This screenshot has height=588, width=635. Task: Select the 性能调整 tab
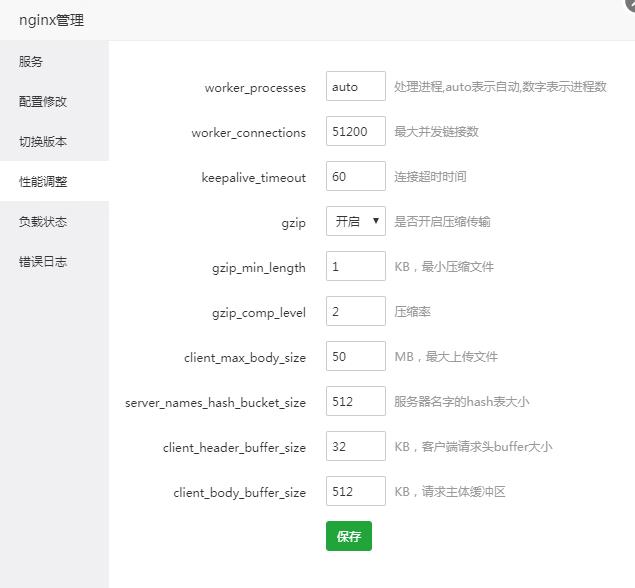[x=54, y=181]
